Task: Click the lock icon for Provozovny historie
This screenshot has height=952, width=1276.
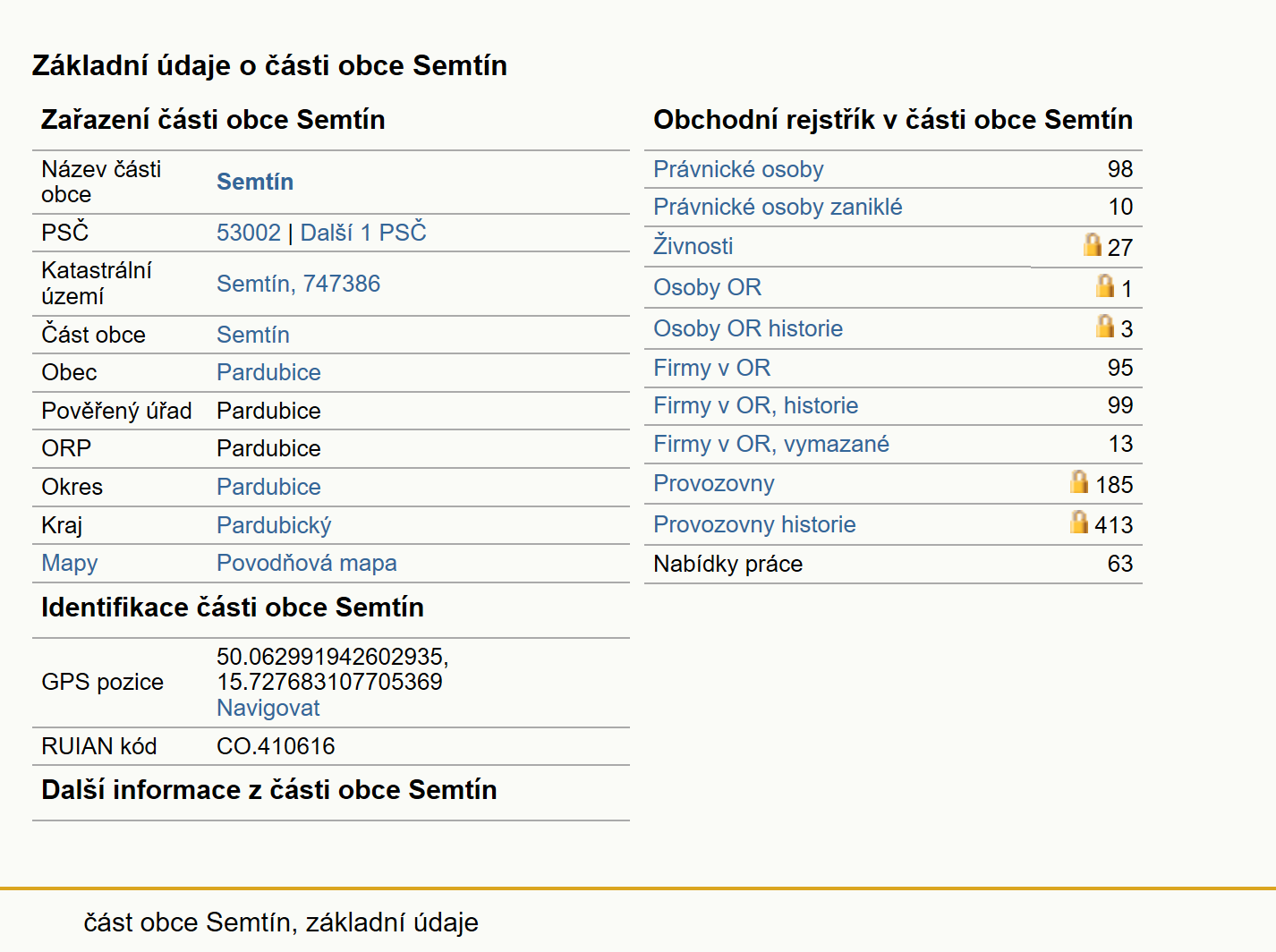Action: point(1080,522)
